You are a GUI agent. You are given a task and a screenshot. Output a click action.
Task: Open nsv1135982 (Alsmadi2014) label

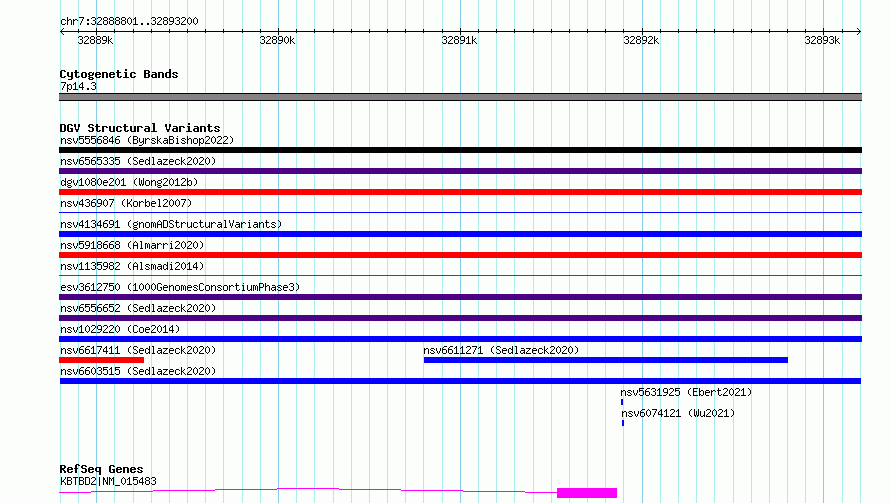click(132, 266)
